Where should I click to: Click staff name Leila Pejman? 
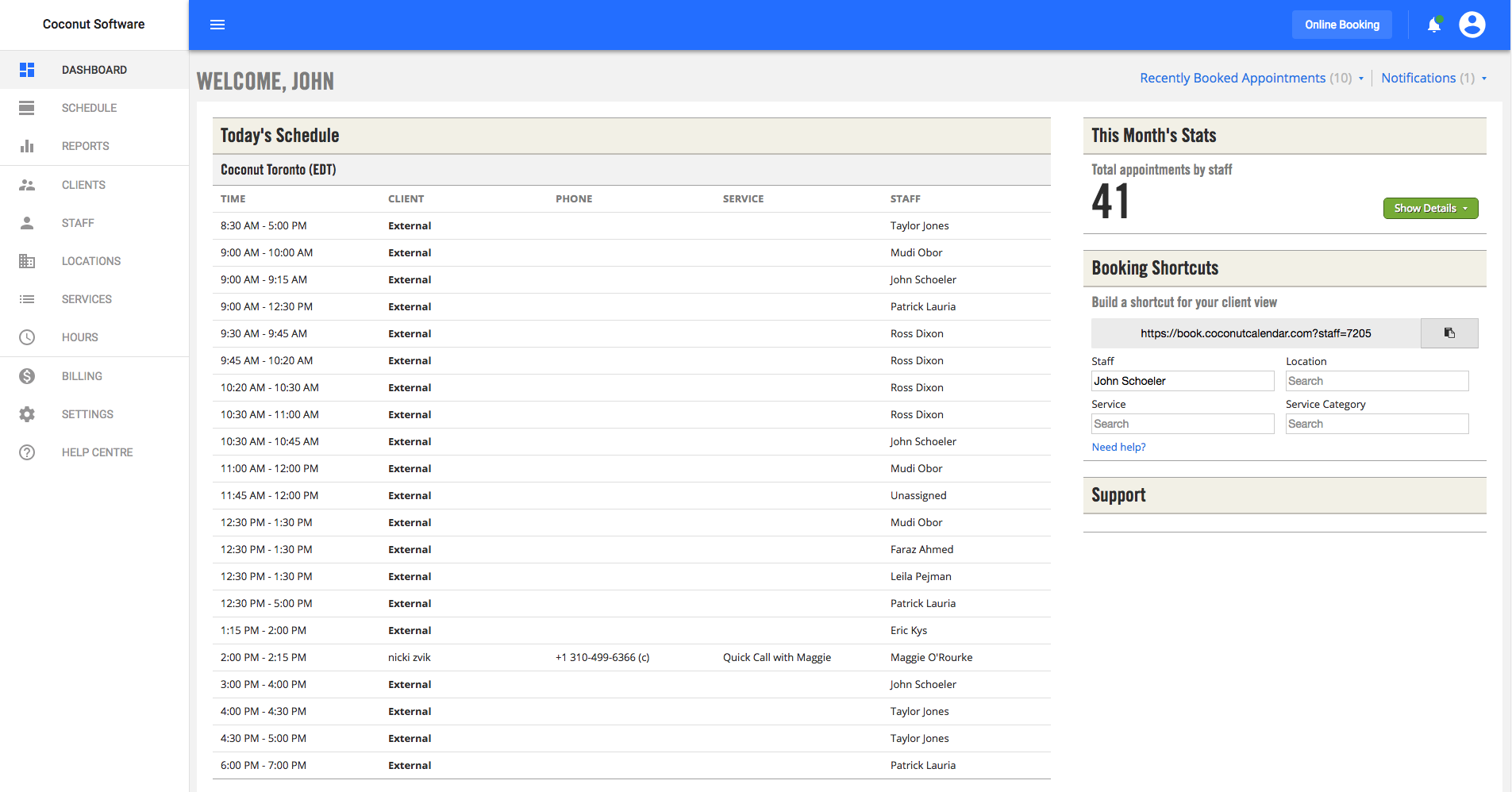click(921, 576)
